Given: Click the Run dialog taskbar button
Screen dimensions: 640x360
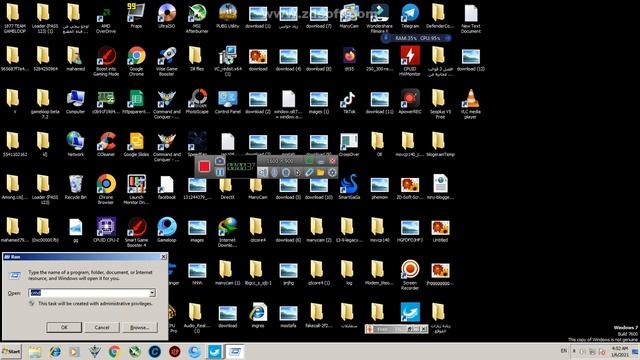Looking at the screenshot, I should [x=235, y=351].
